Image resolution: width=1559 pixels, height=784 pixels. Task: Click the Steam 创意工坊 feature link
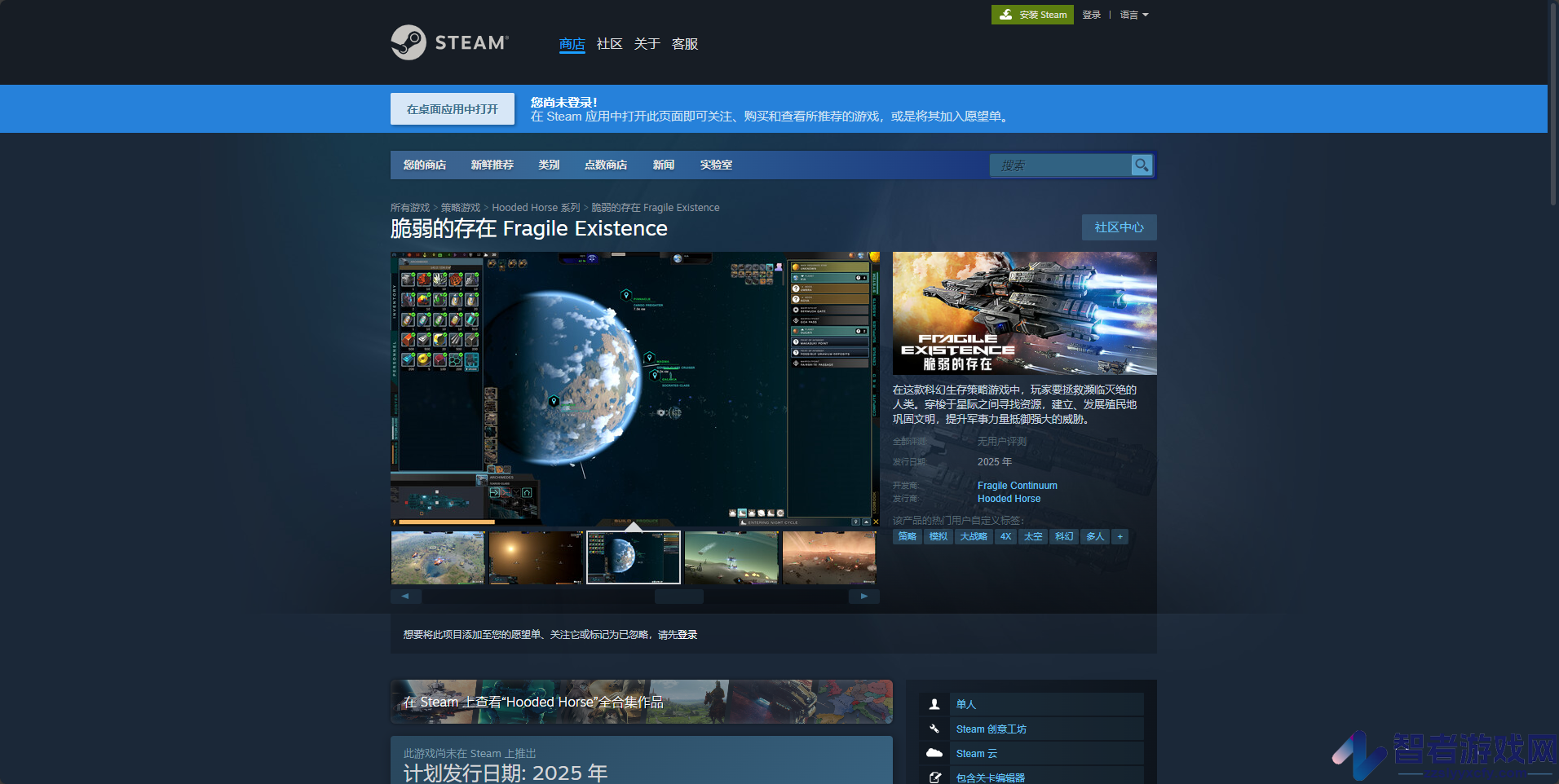(x=991, y=729)
